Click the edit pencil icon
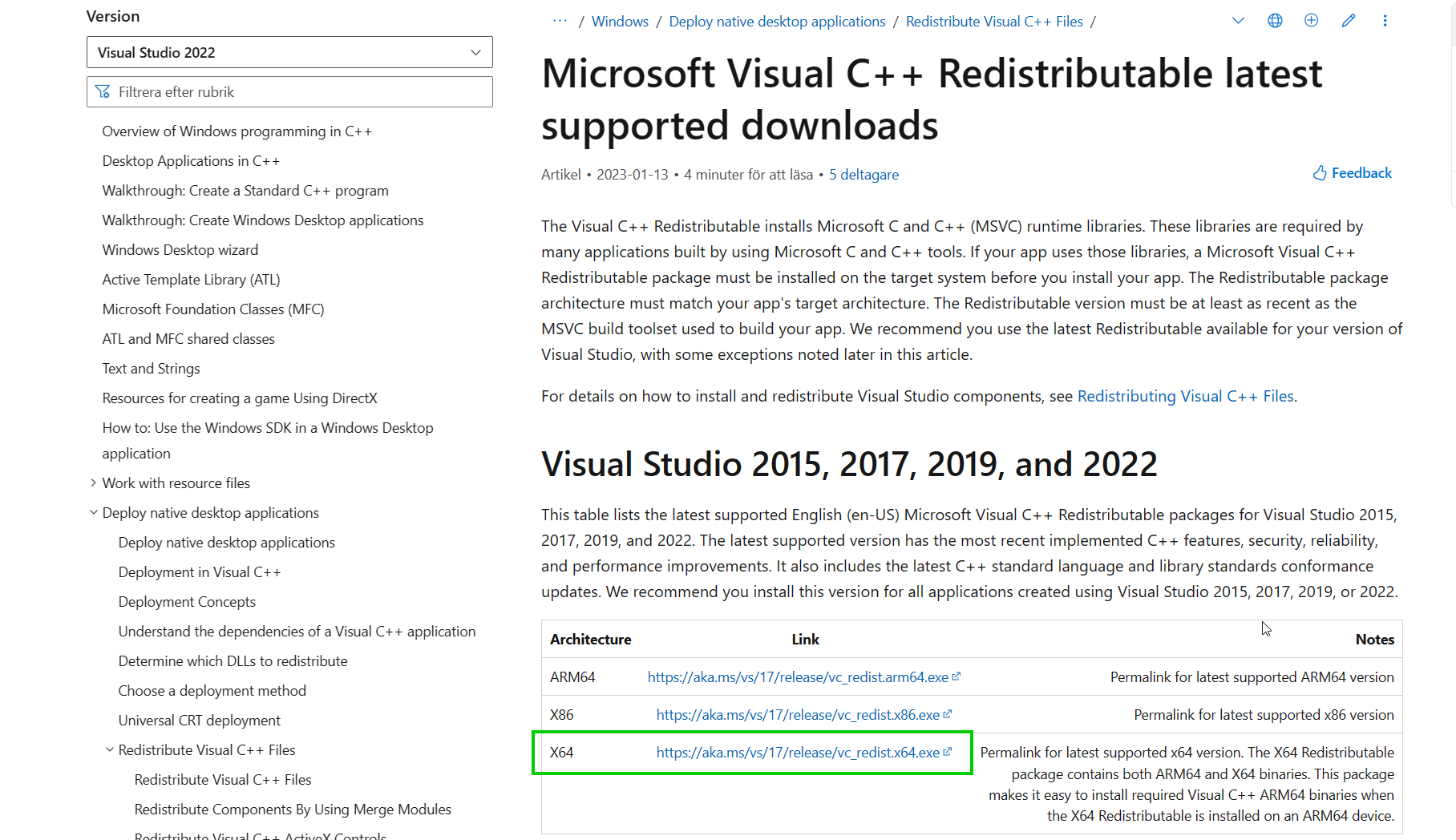 tap(1349, 21)
